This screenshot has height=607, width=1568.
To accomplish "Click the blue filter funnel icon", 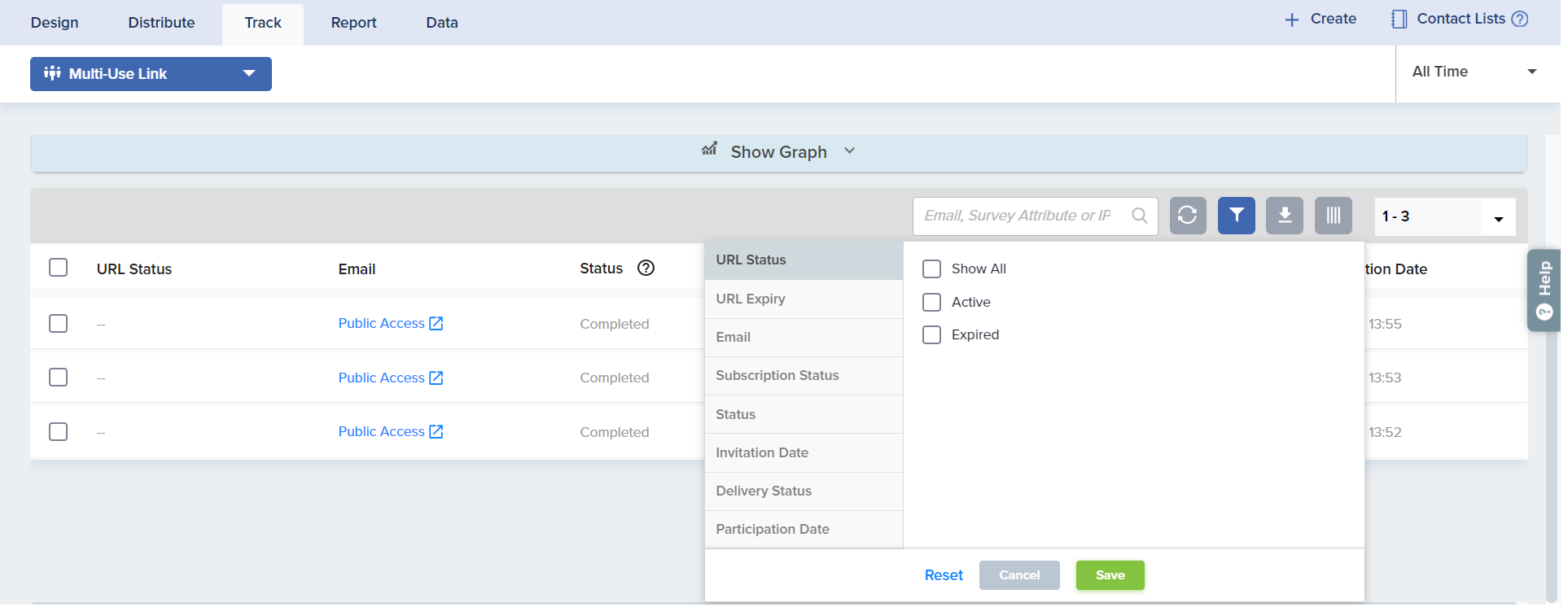I will click(1236, 216).
